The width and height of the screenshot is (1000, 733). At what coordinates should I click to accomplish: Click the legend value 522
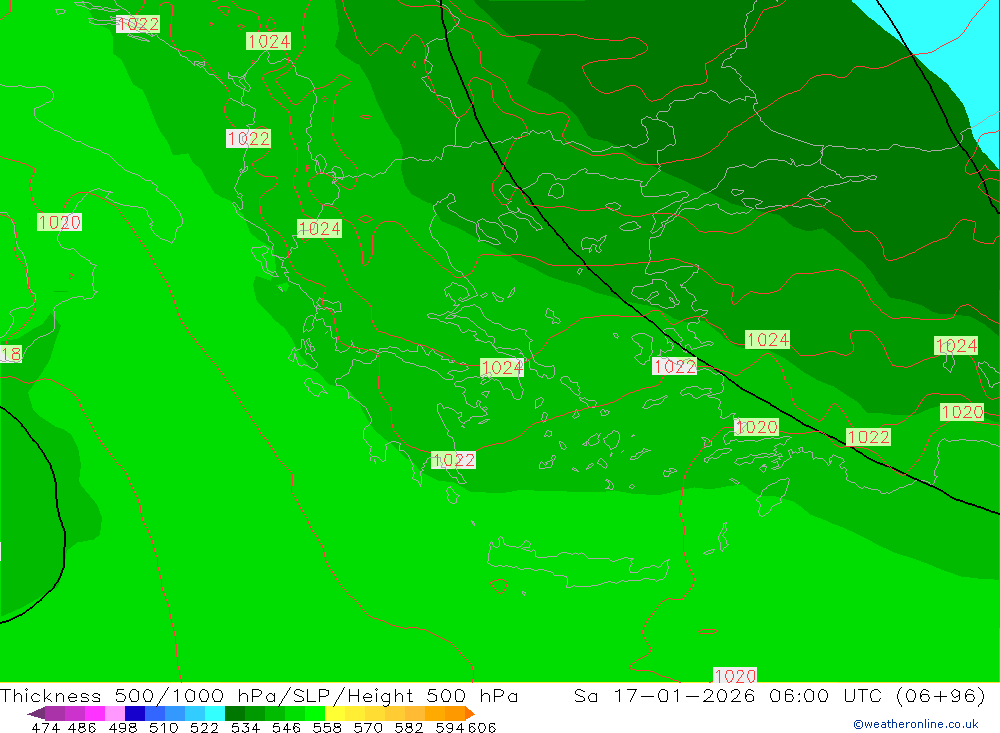tap(205, 727)
